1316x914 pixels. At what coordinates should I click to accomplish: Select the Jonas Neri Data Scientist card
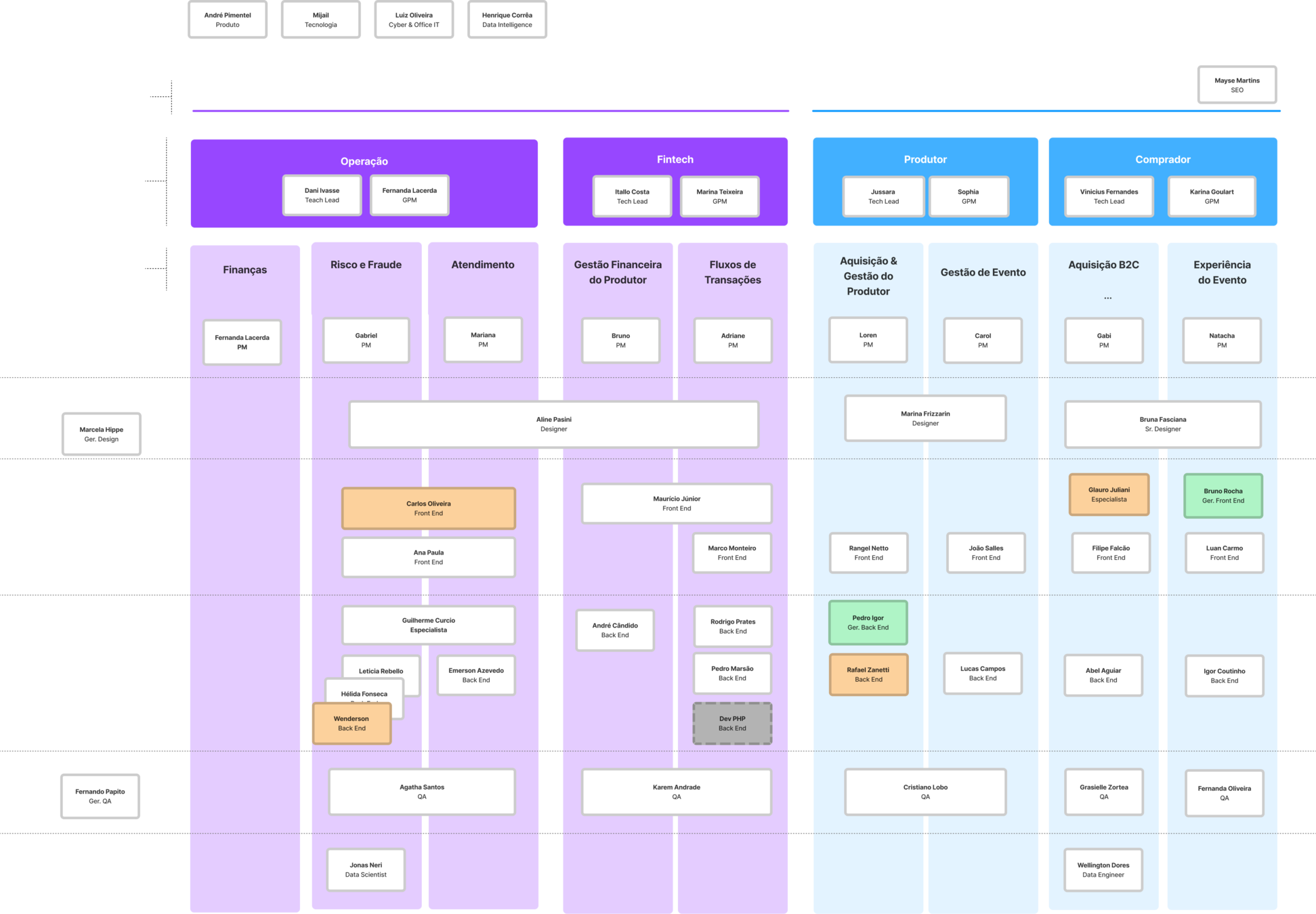[x=366, y=870]
